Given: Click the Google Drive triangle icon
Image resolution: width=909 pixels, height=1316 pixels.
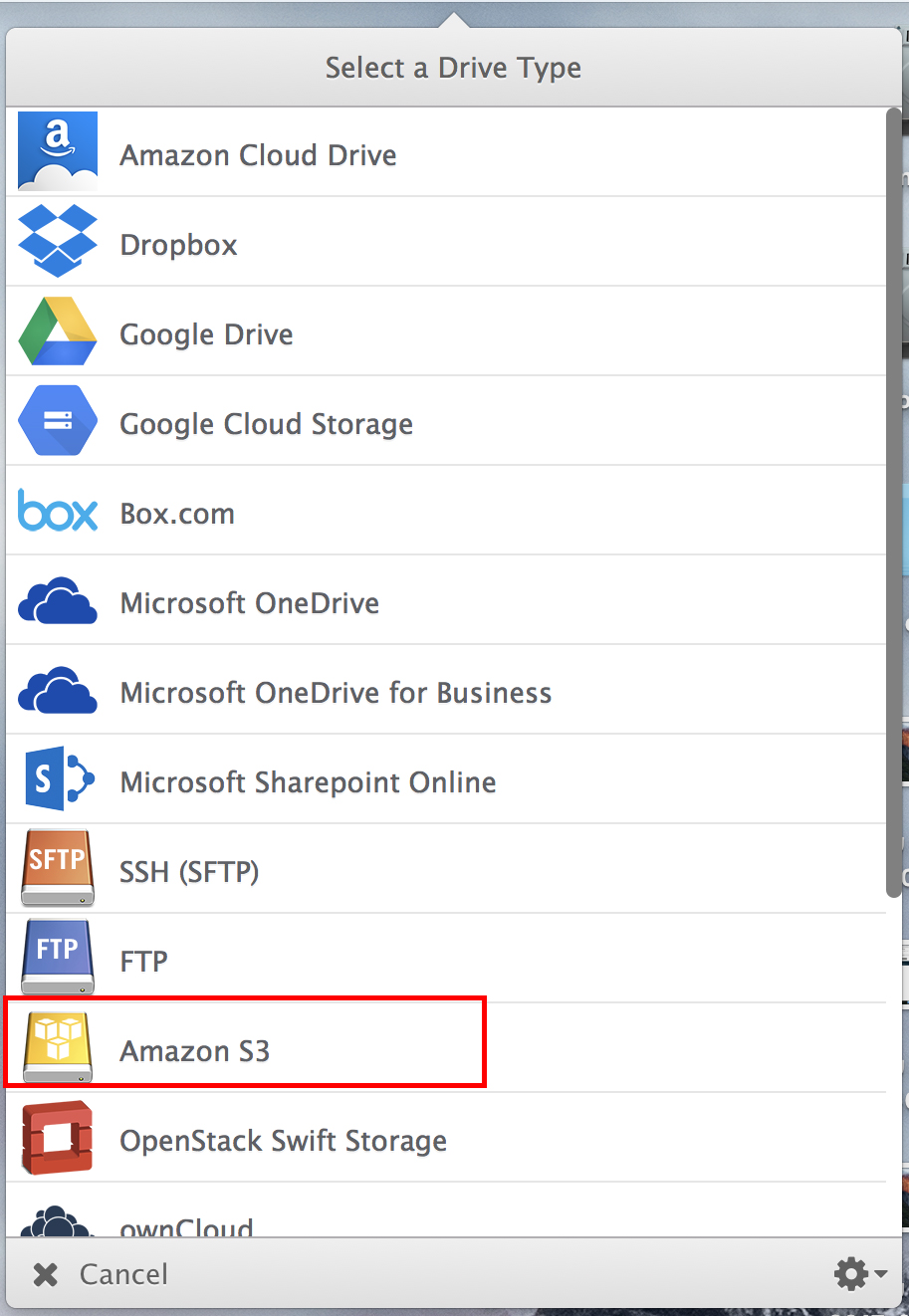Looking at the screenshot, I should (58, 330).
